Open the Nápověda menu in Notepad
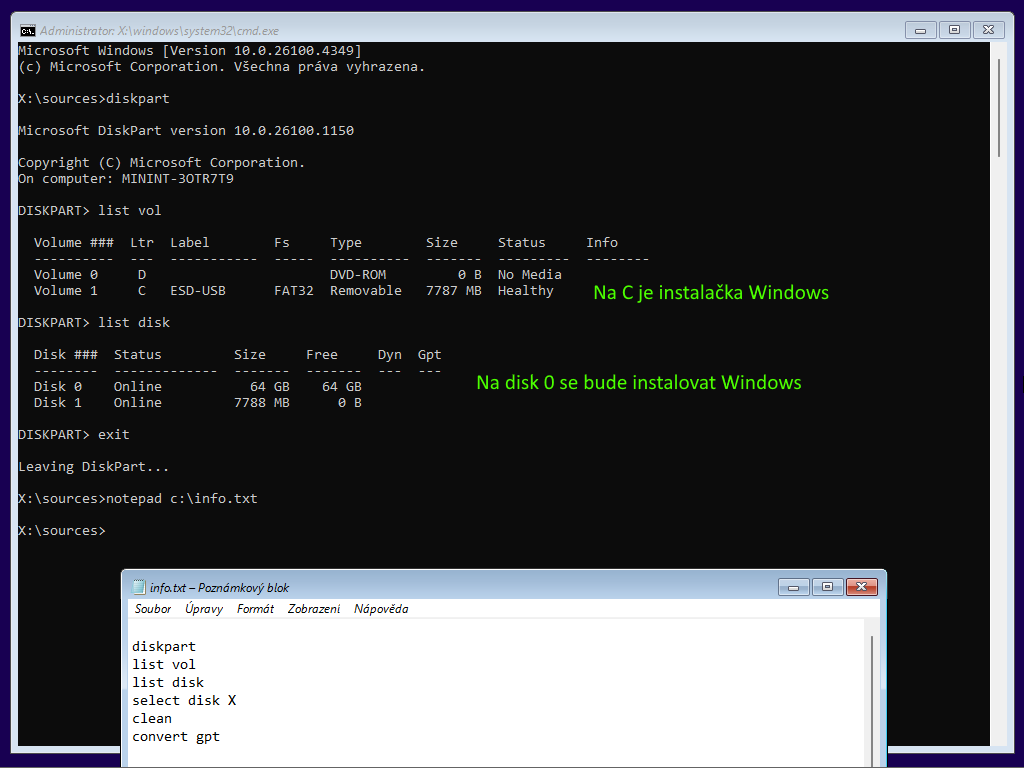 [381, 609]
